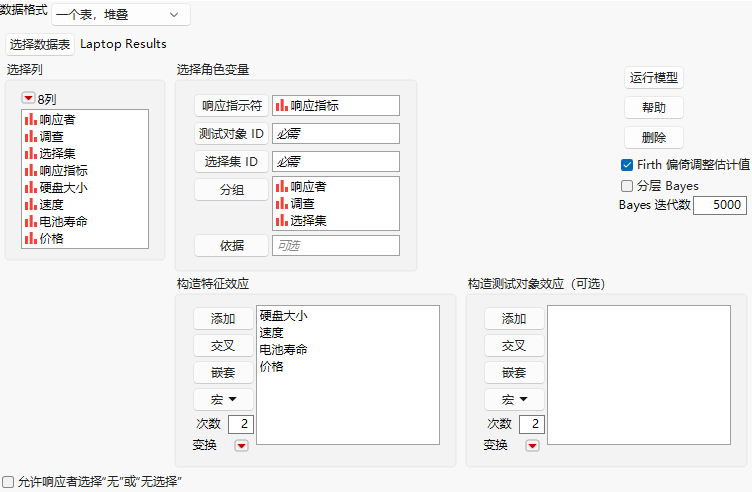This screenshot has height=492, width=752.
Task: Click the 运行模型 button
Action: click(654, 78)
